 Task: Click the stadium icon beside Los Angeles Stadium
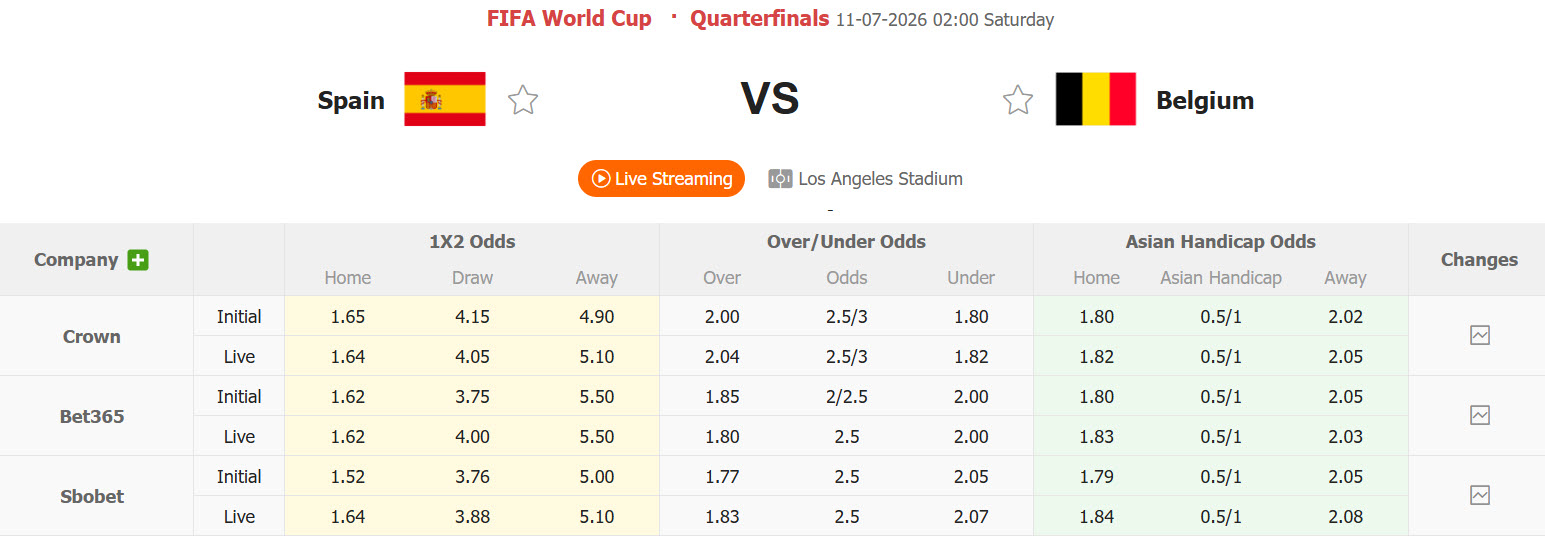780,179
